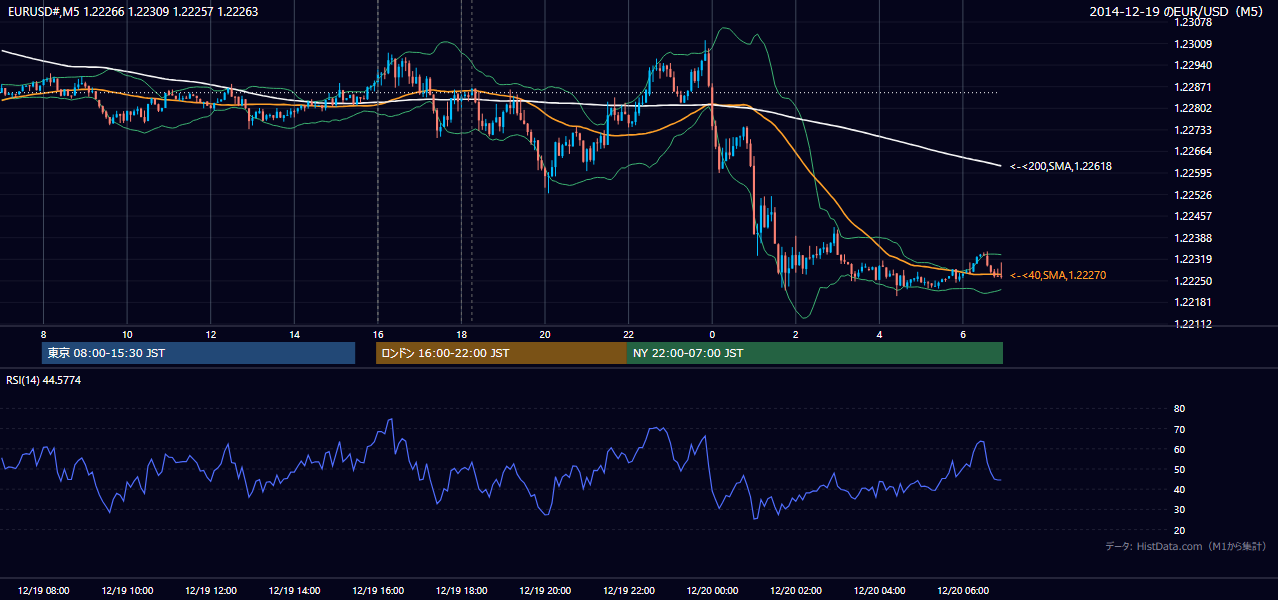Click price axis value 1.22388

pyautogui.click(x=1193, y=238)
